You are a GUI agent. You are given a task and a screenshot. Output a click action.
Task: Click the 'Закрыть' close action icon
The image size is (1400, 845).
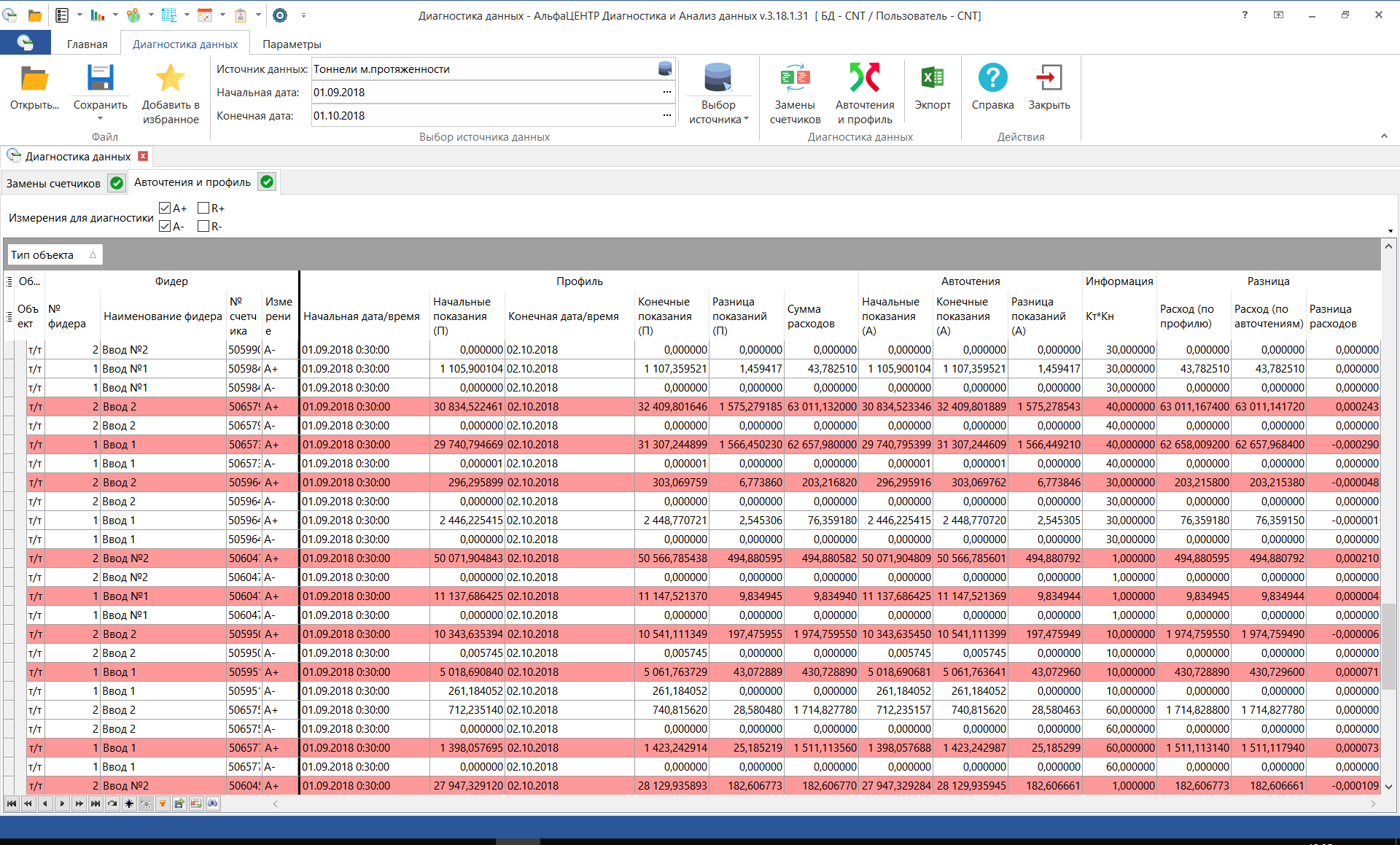[x=1049, y=87]
